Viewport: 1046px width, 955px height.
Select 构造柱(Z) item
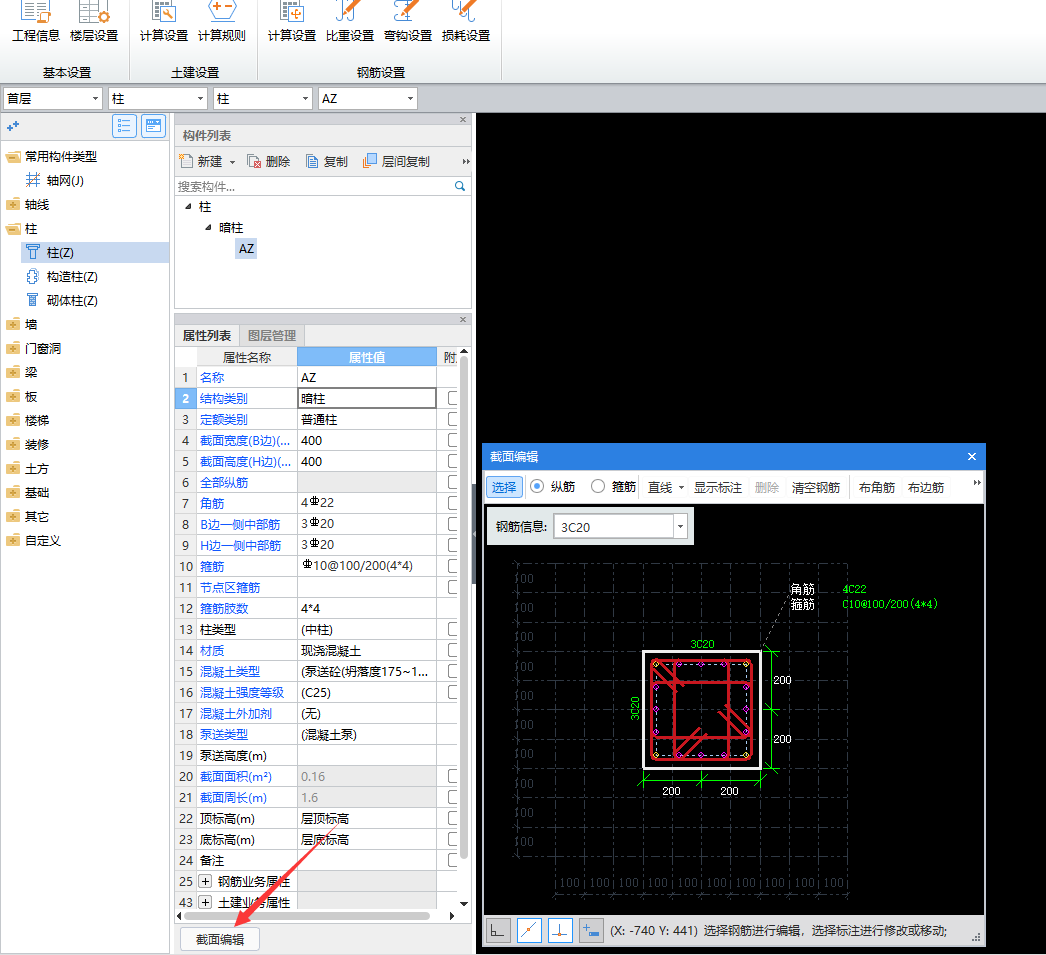[x=62, y=277]
